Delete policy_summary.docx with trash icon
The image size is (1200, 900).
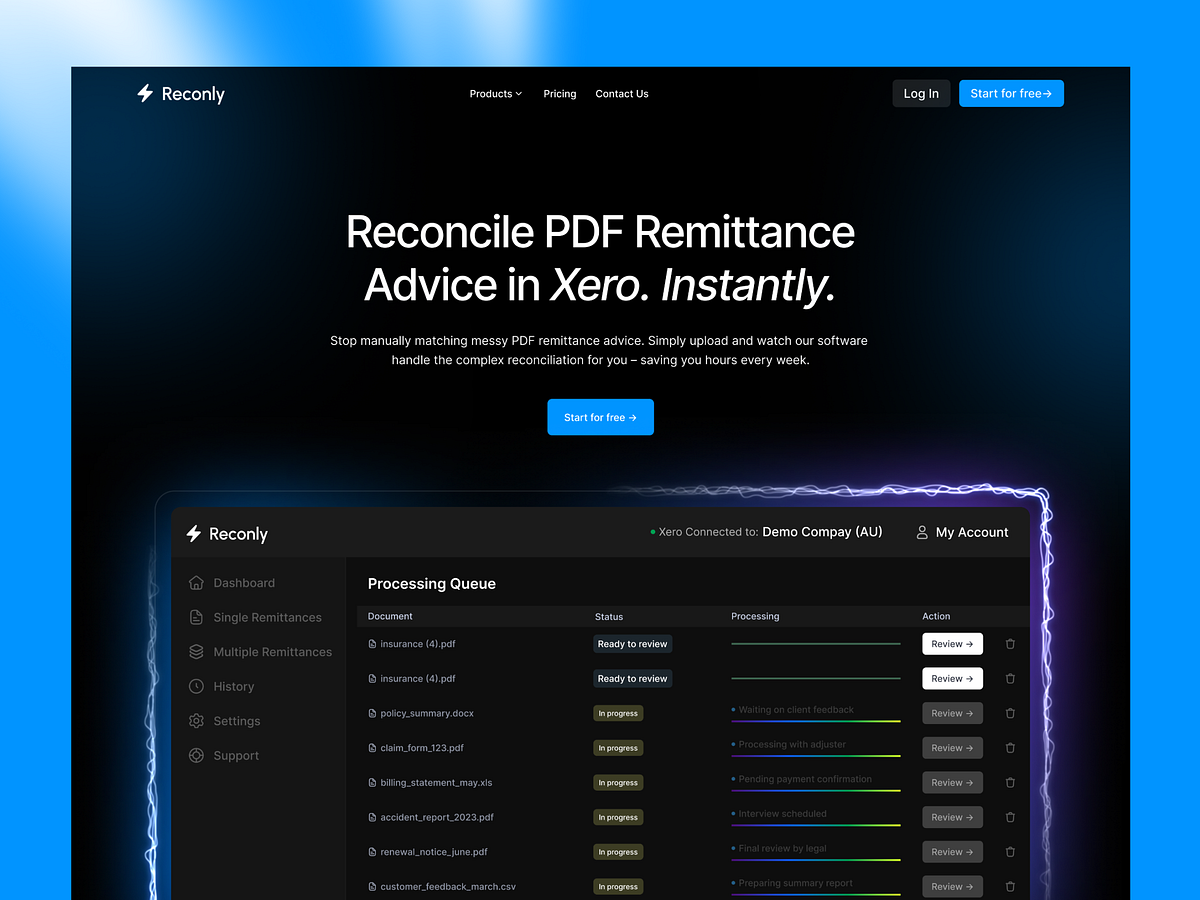click(1010, 713)
